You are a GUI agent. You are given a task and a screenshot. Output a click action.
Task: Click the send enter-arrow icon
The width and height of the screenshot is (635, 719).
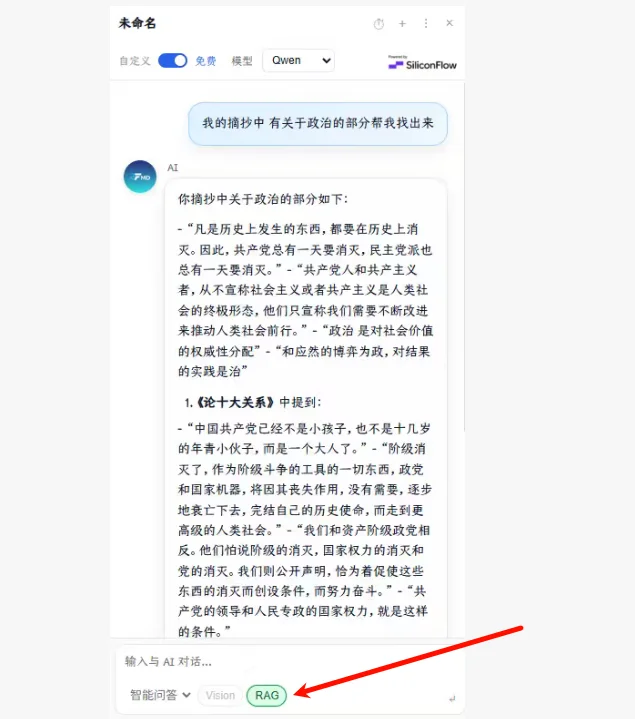[x=452, y=698]
